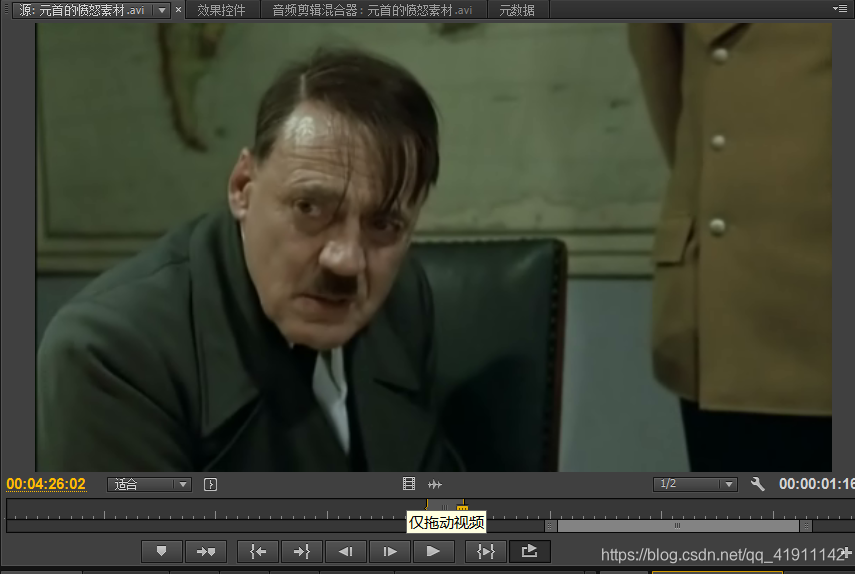Switch to the 音频剪辑混合器 tab
The height and width of the screenshot is (574, 855).
(x=372, y=10)
